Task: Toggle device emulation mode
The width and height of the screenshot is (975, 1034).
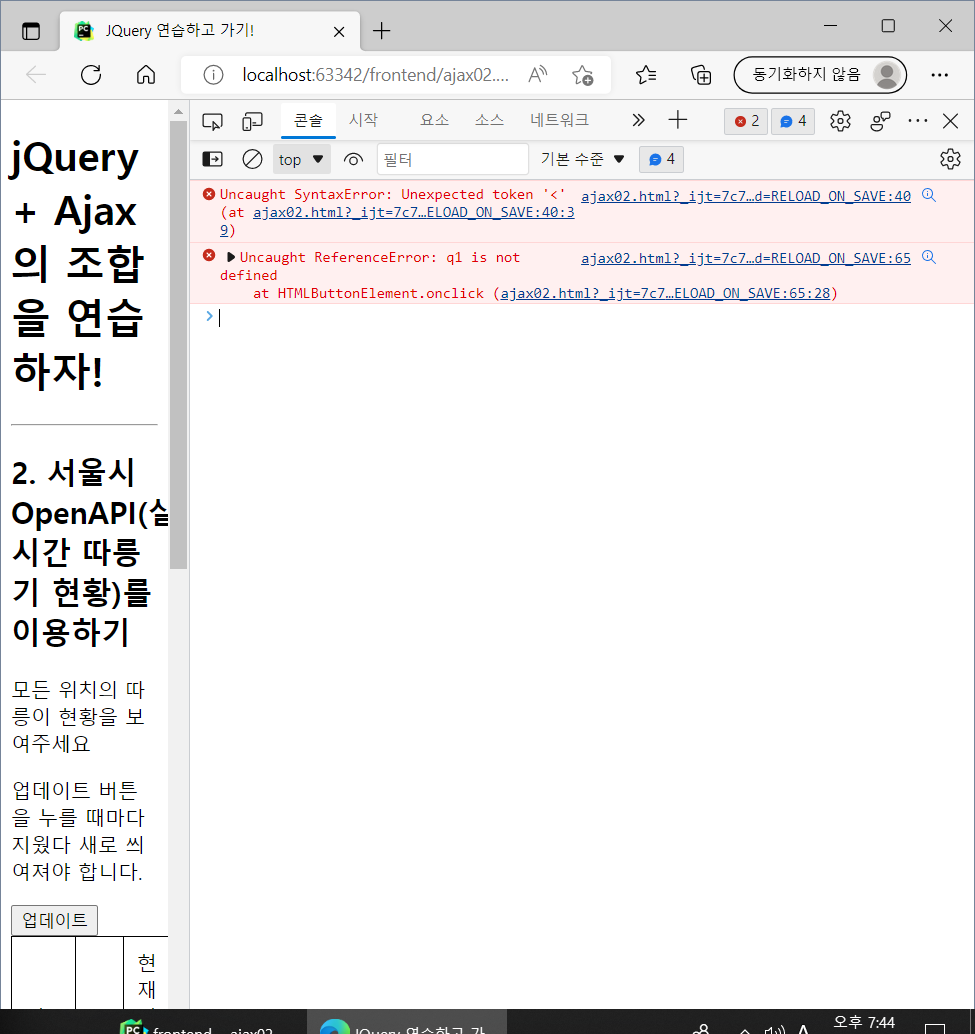Action: [x=252, y=121]
